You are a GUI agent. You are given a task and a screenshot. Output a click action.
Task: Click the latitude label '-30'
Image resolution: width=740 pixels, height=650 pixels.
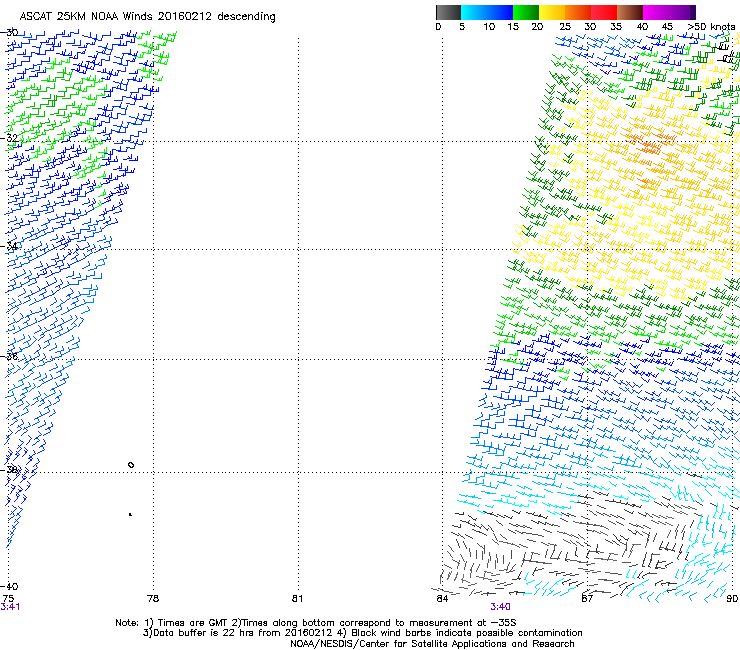(x=9, y=32)
